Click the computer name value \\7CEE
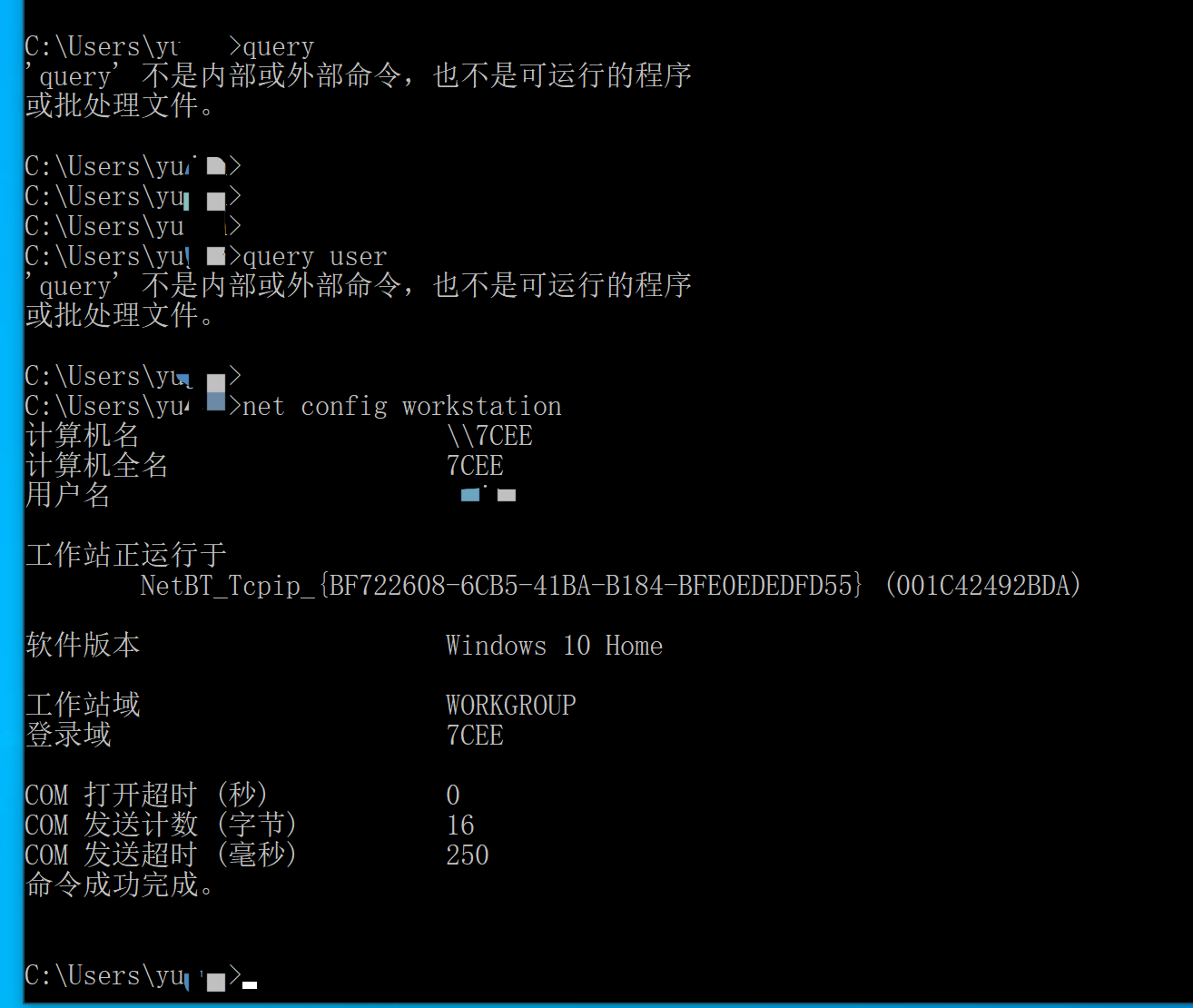 [489, 436]
